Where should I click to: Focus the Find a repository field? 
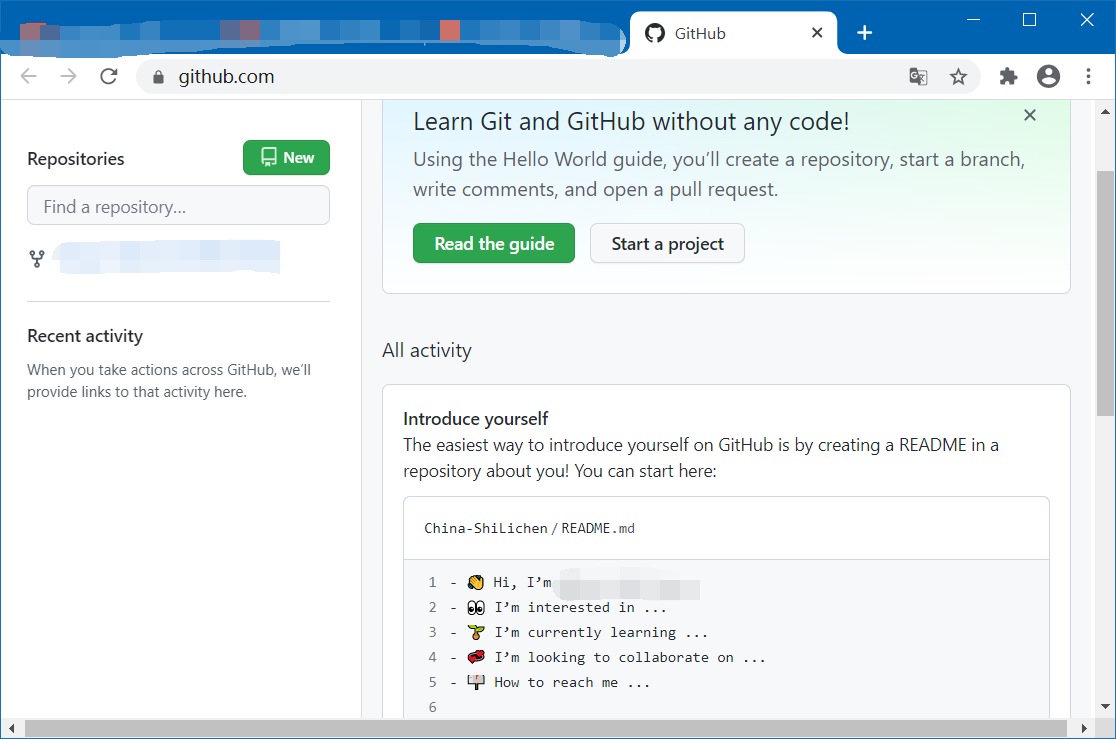click(x=178, y=206)
